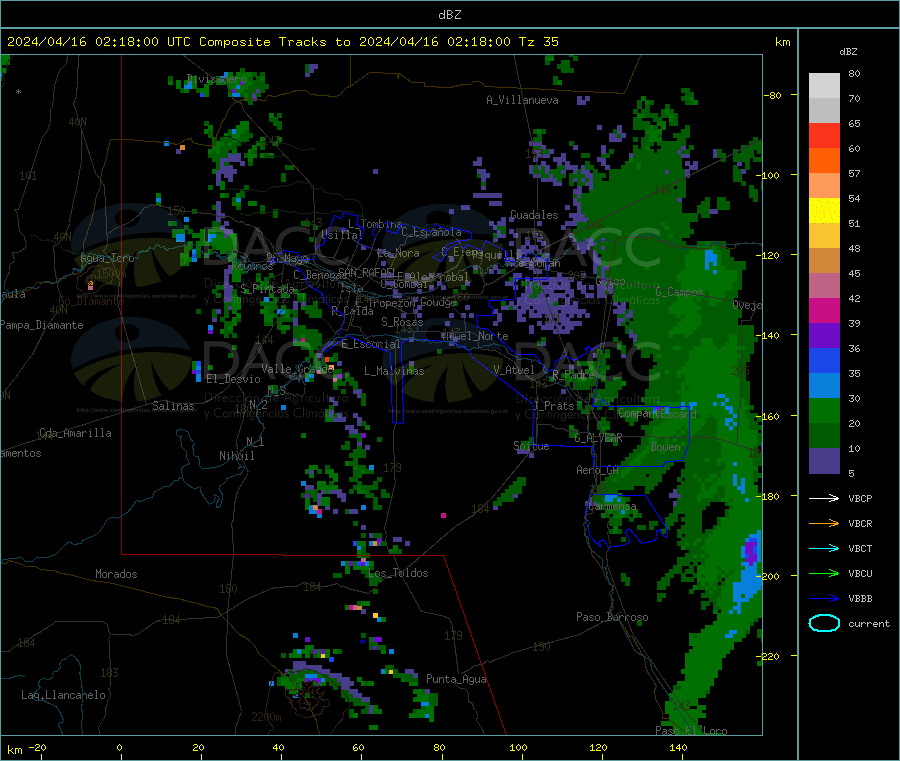The width and height of the screenshot is (900, 761).
Task: Click the Pampa_Diamante place label
Action: coord(42,325)
